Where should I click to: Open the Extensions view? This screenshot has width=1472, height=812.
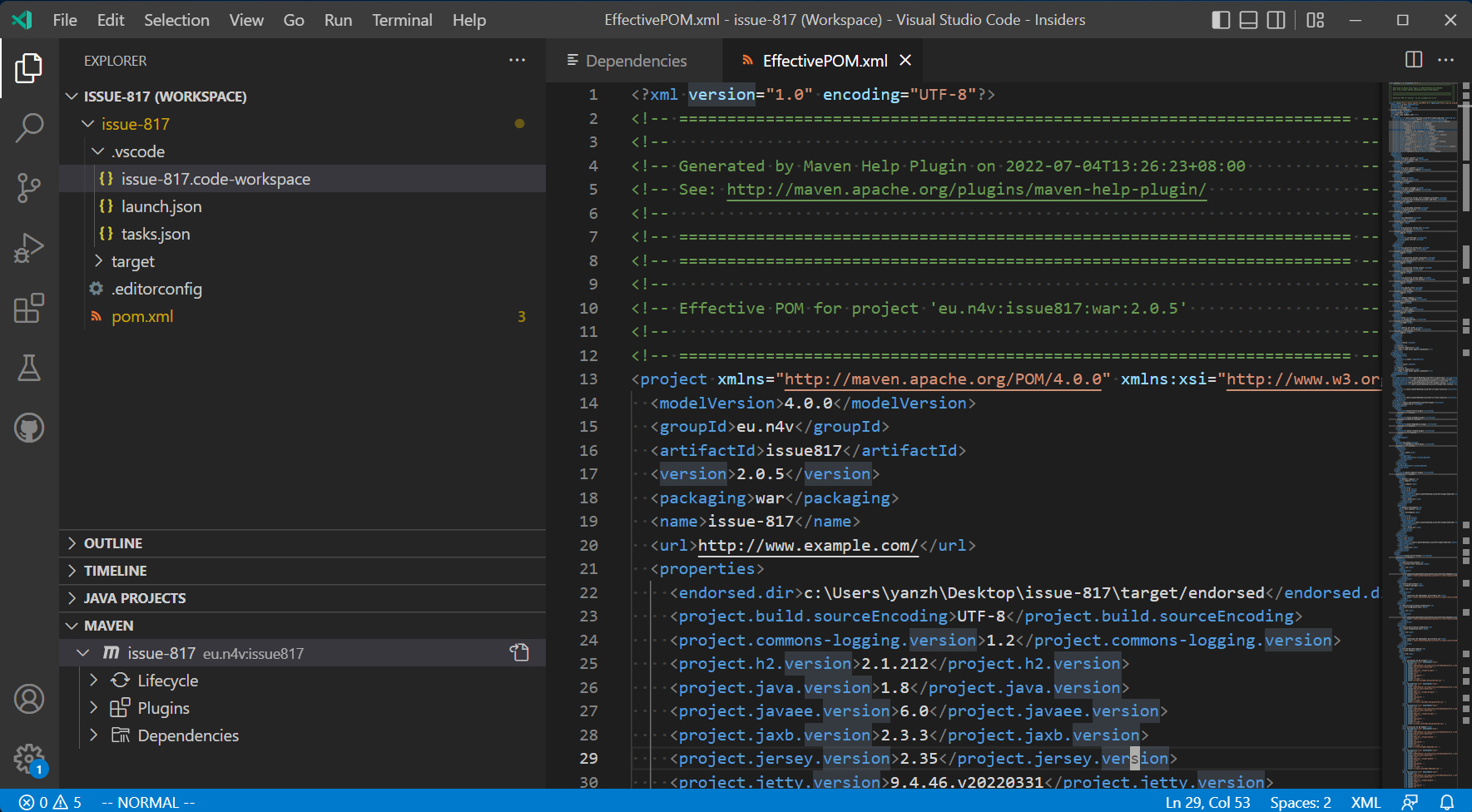pos(29,308)
